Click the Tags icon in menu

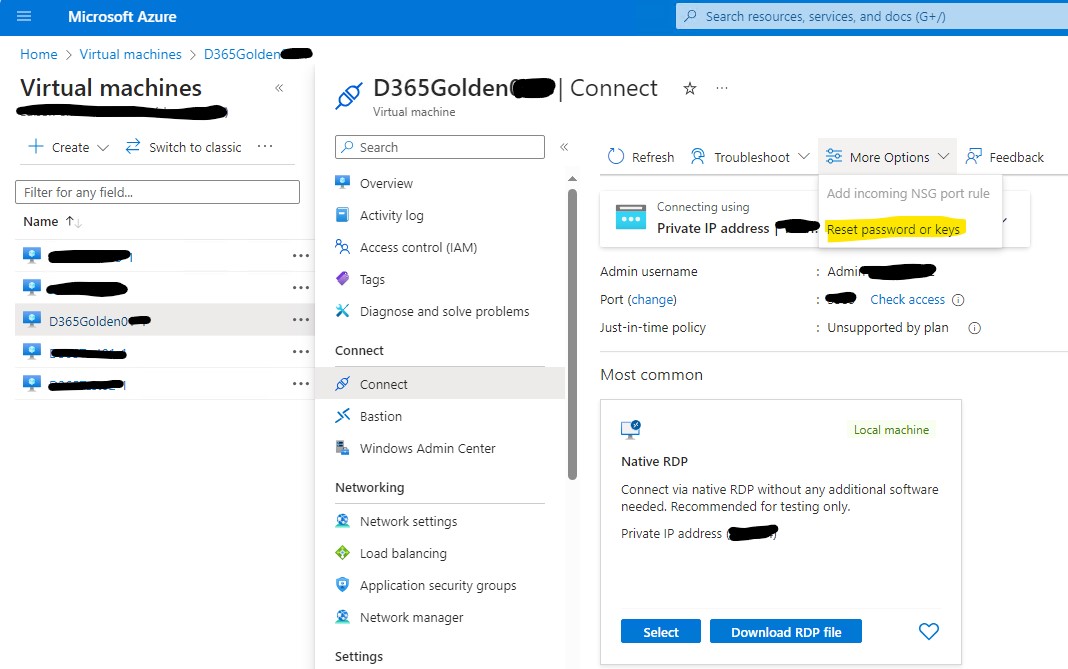[x=343, y=279]
